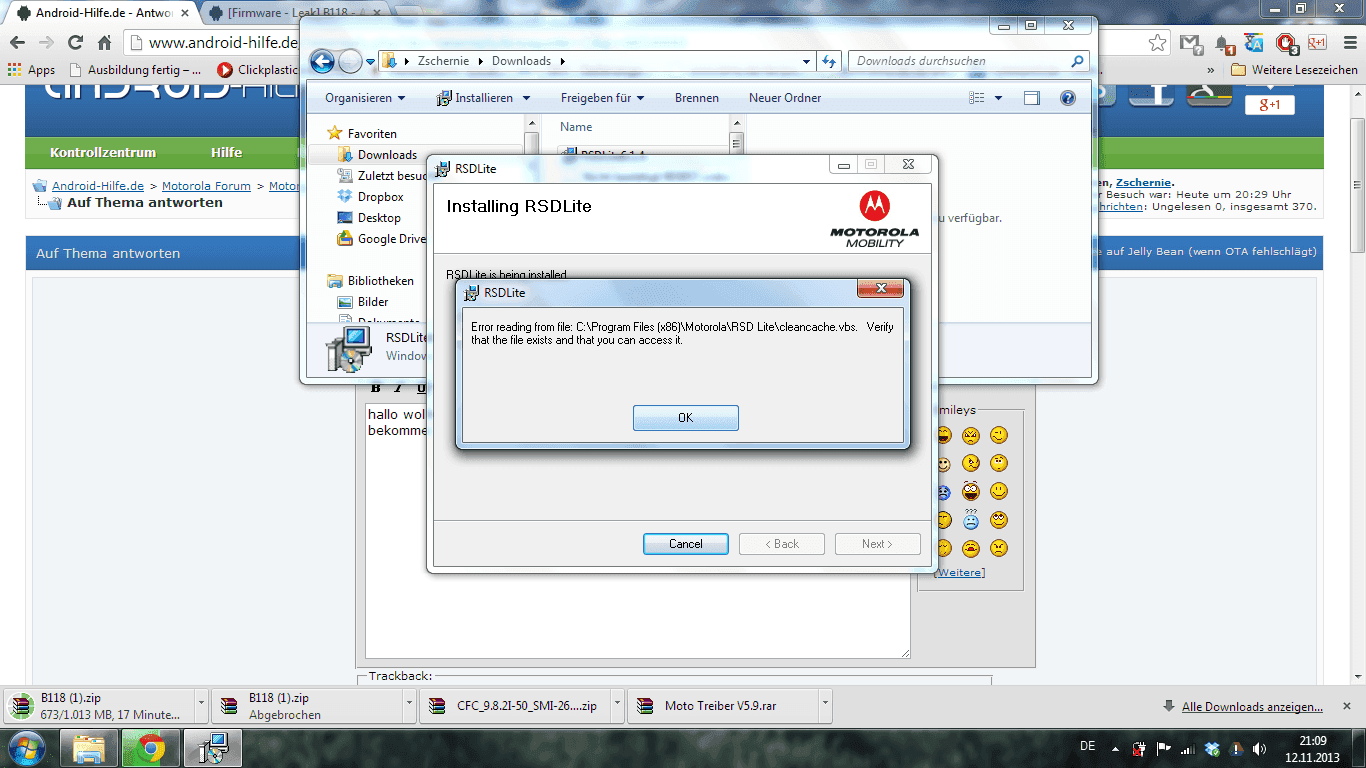Open the Windows Start menu

click(27, 747)
